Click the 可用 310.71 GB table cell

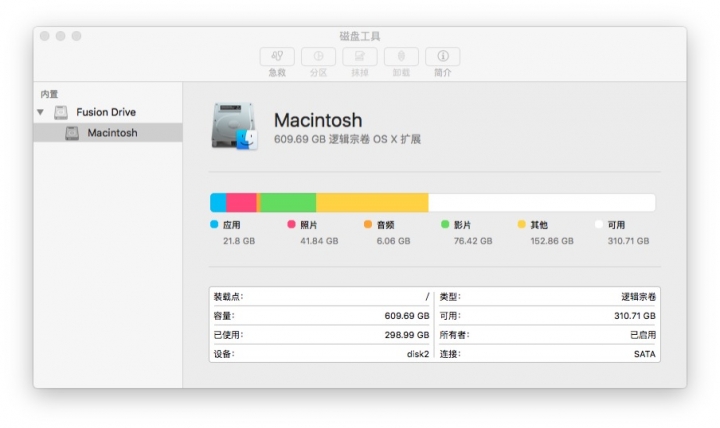tap(547, 316)
